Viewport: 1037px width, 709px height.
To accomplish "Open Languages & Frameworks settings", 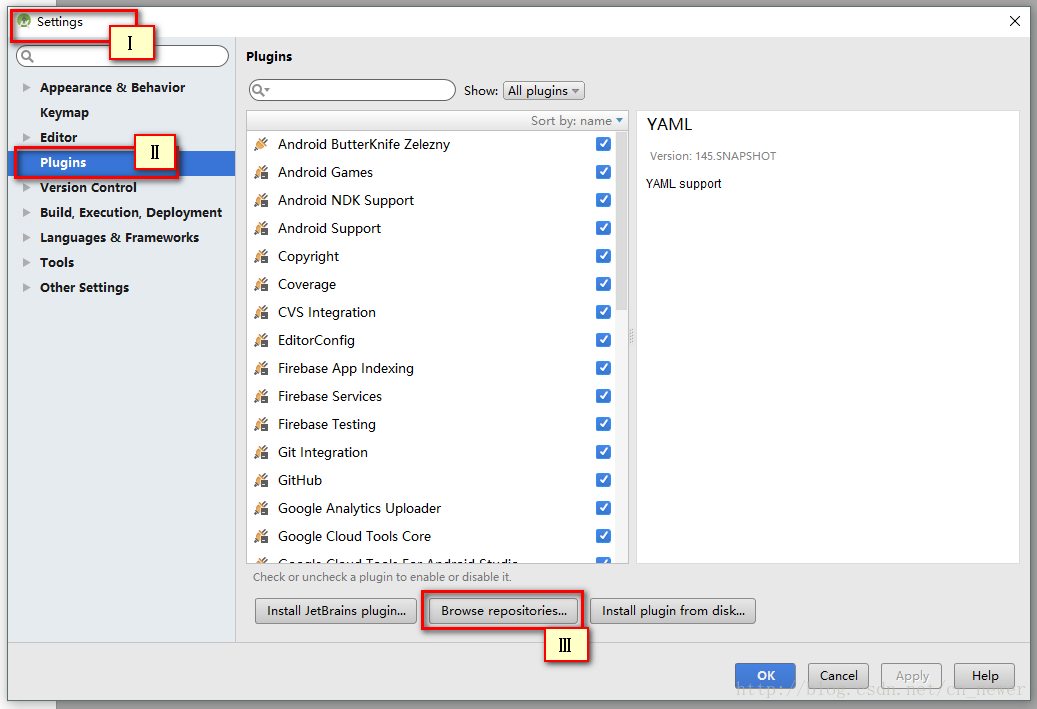I will [x=119, y=237].
